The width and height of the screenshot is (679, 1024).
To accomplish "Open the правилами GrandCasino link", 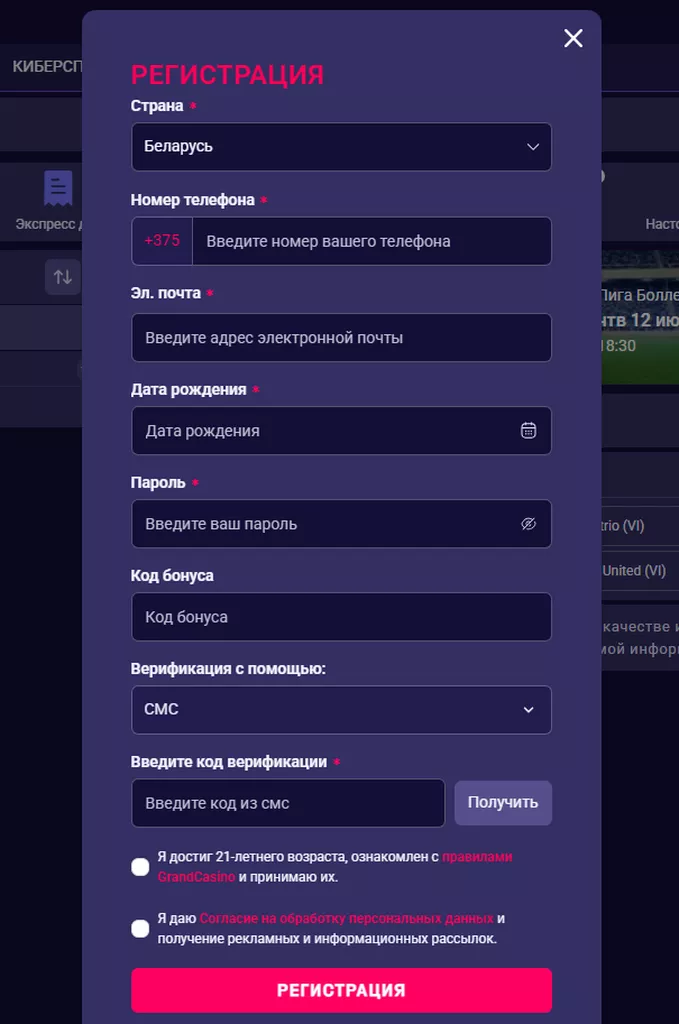I will [477, 857].
